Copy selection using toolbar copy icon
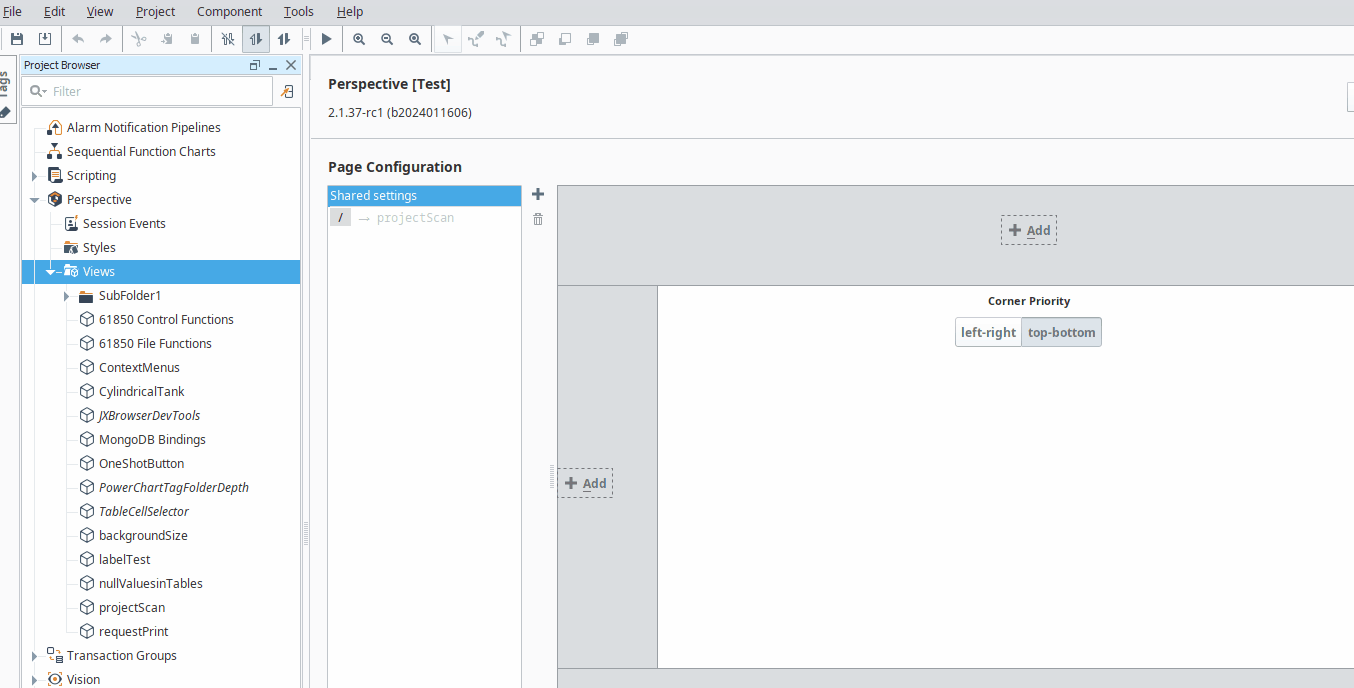1354x688 pixels. click(x=167, y=39)
